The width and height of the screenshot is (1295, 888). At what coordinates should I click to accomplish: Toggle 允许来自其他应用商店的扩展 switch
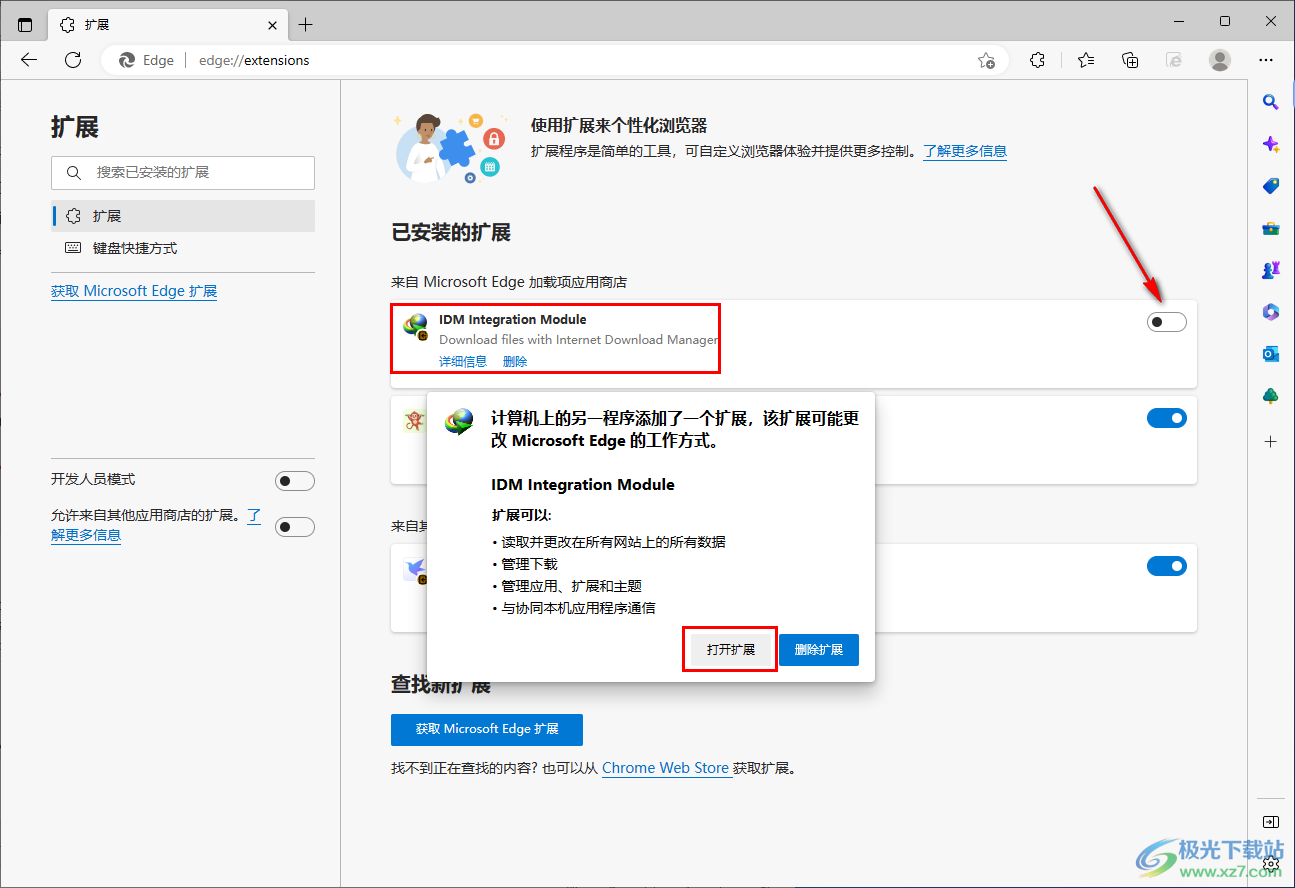click(295, 526)
